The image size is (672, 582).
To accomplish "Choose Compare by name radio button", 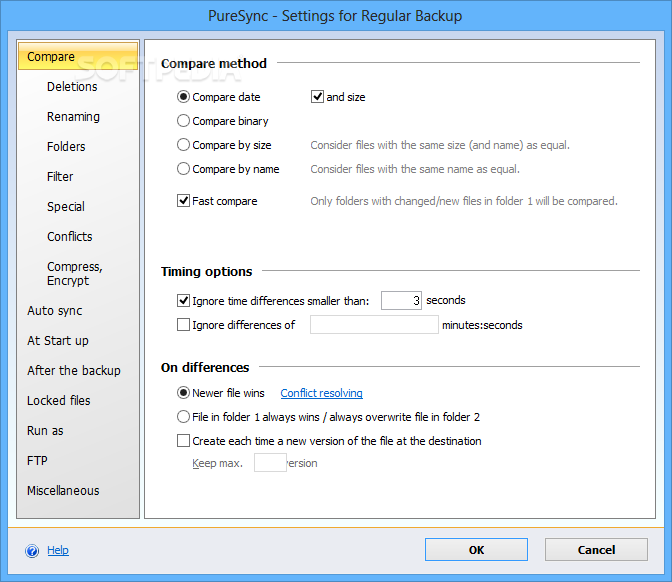I will pyautogui.click(x=183, y=169).
